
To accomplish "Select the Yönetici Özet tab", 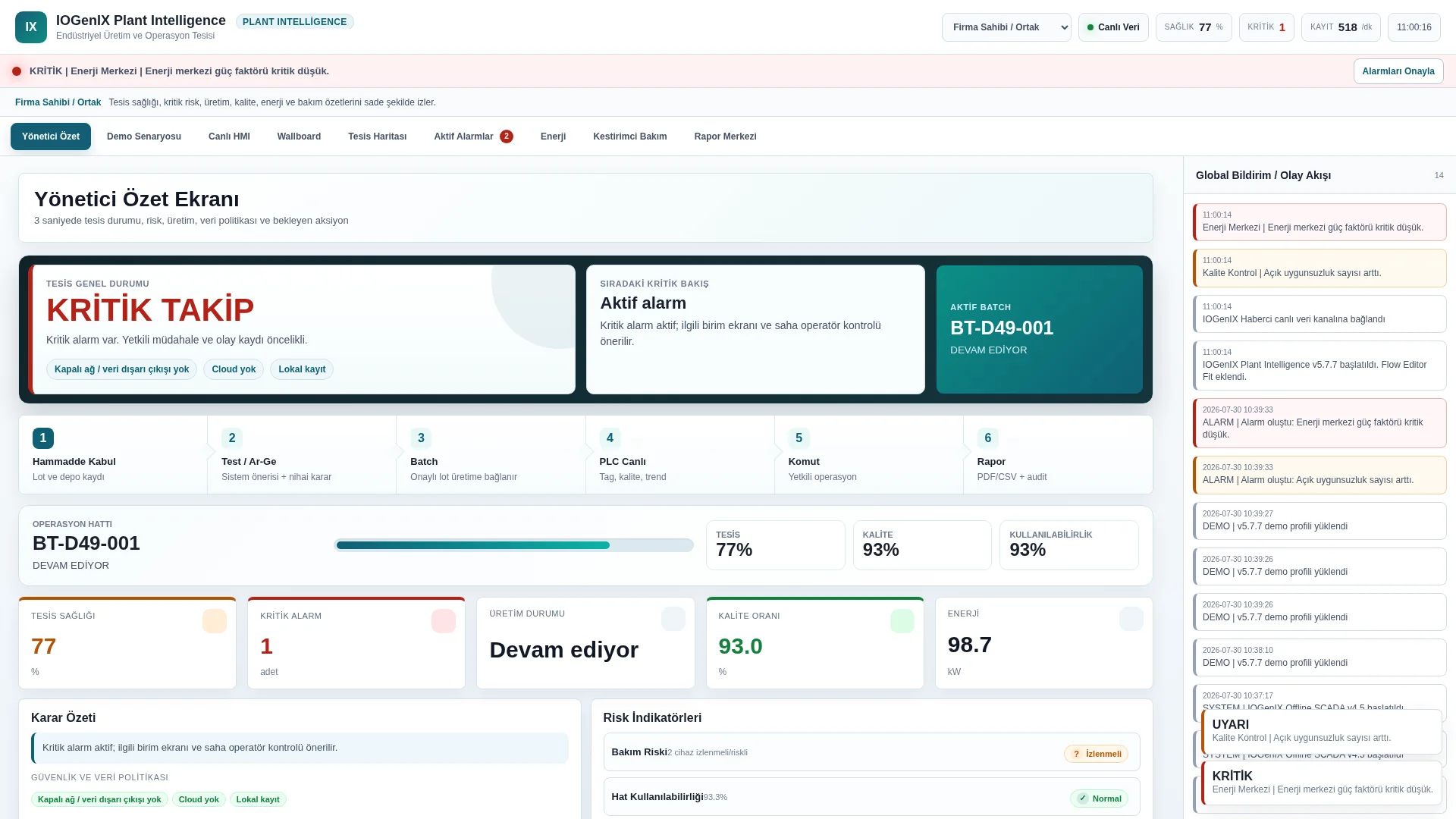I will pos(51,136).
